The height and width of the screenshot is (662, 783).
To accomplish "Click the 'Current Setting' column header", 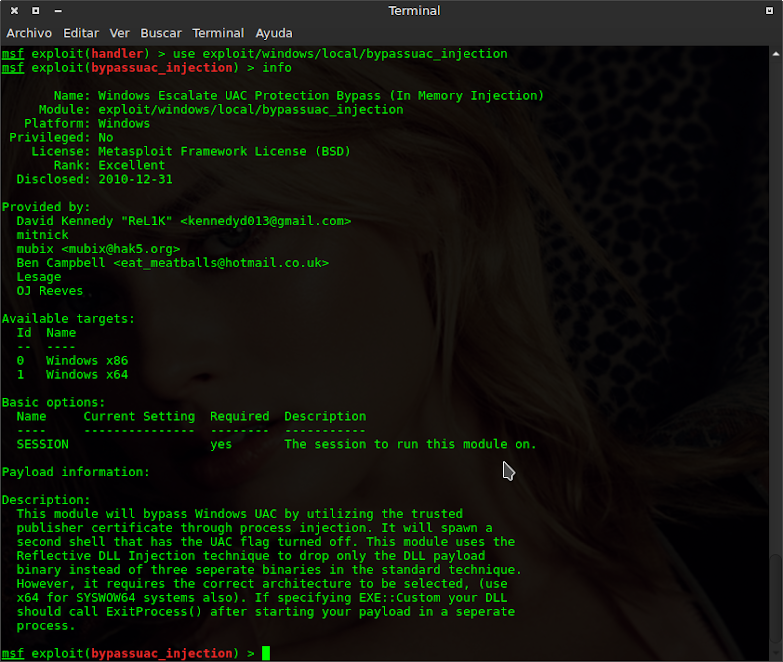I will [x=139, y=416].
